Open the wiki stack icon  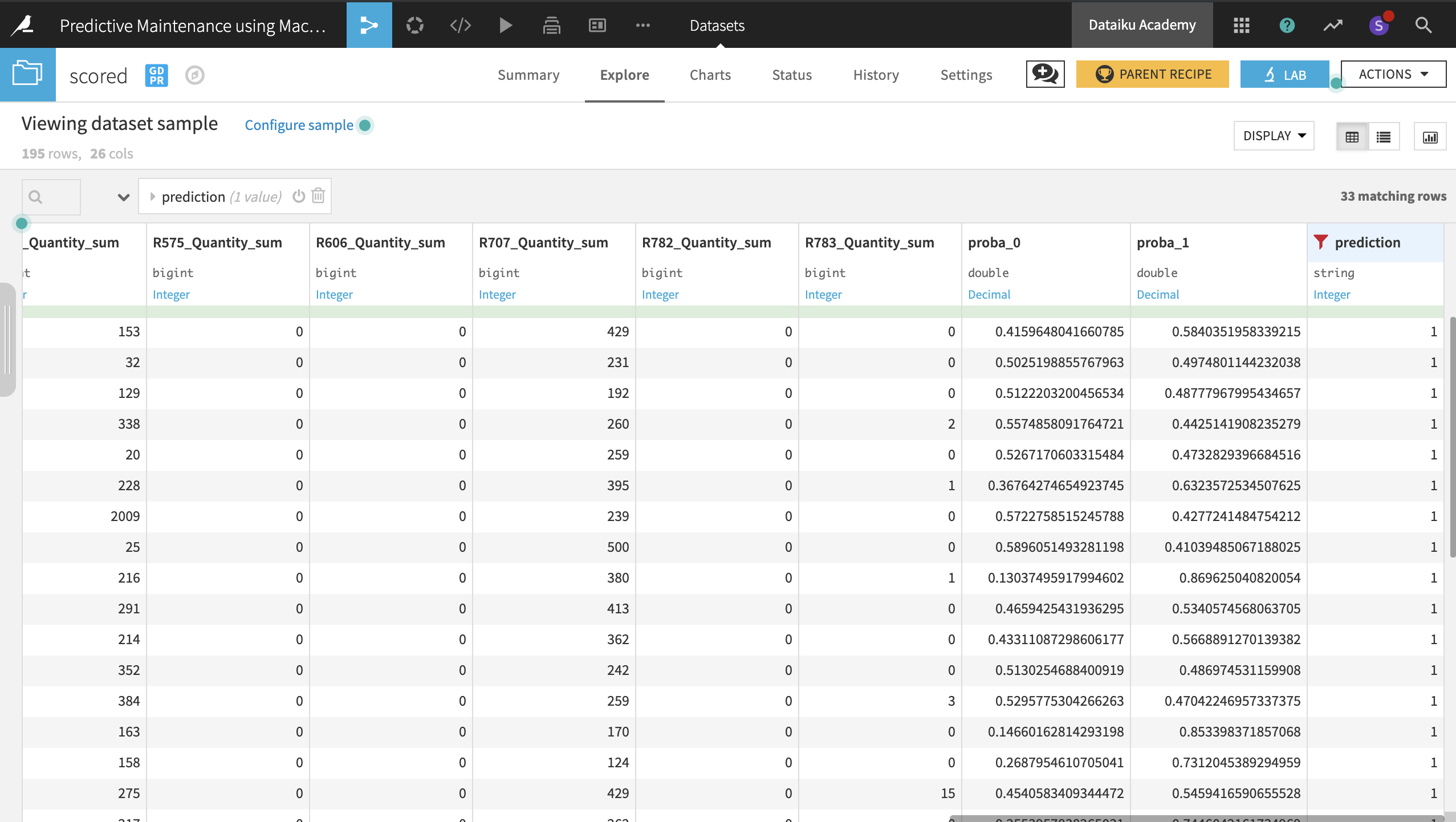(551, 25)
